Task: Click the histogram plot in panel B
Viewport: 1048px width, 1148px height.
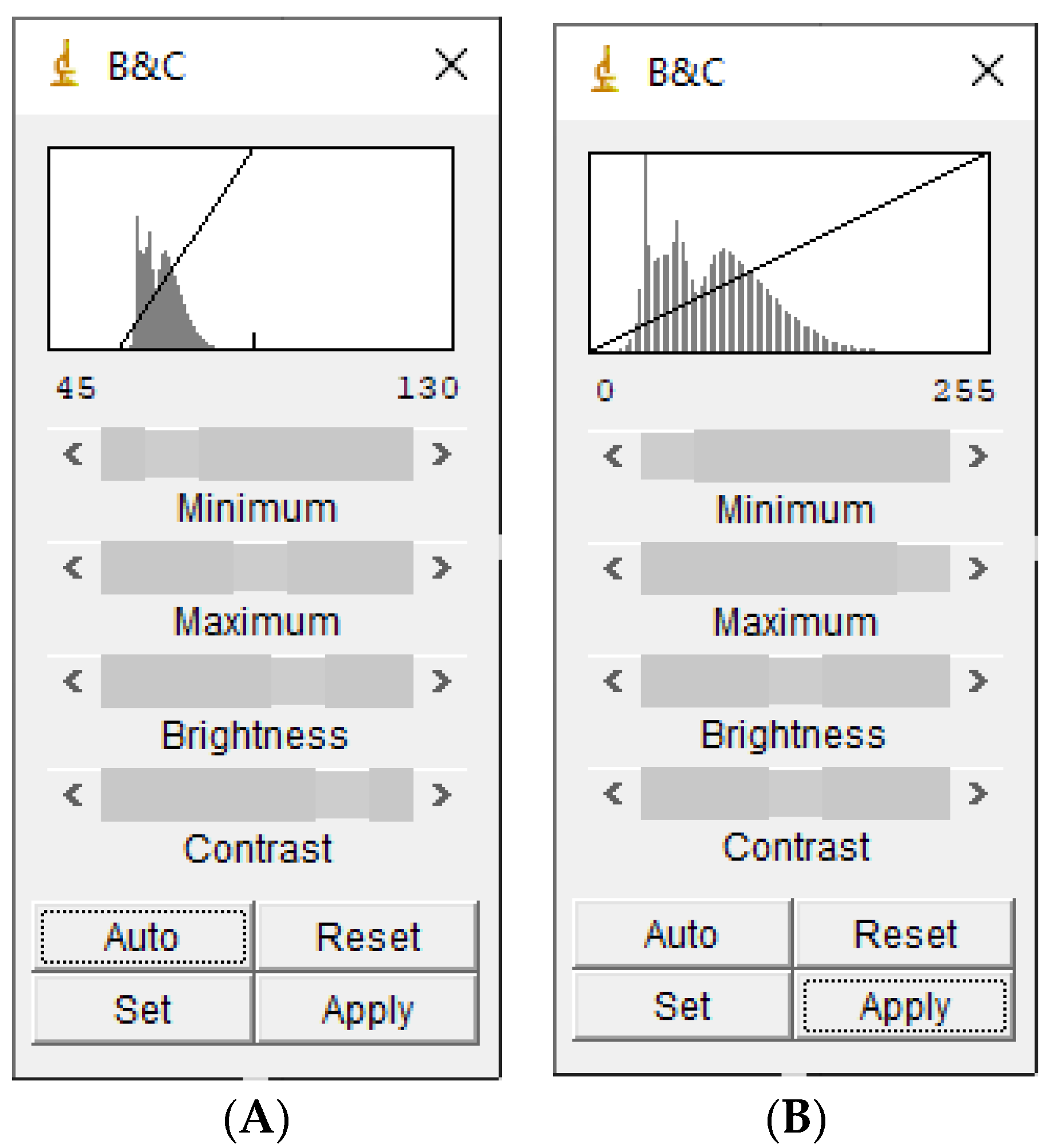Action: pos(789,253)
